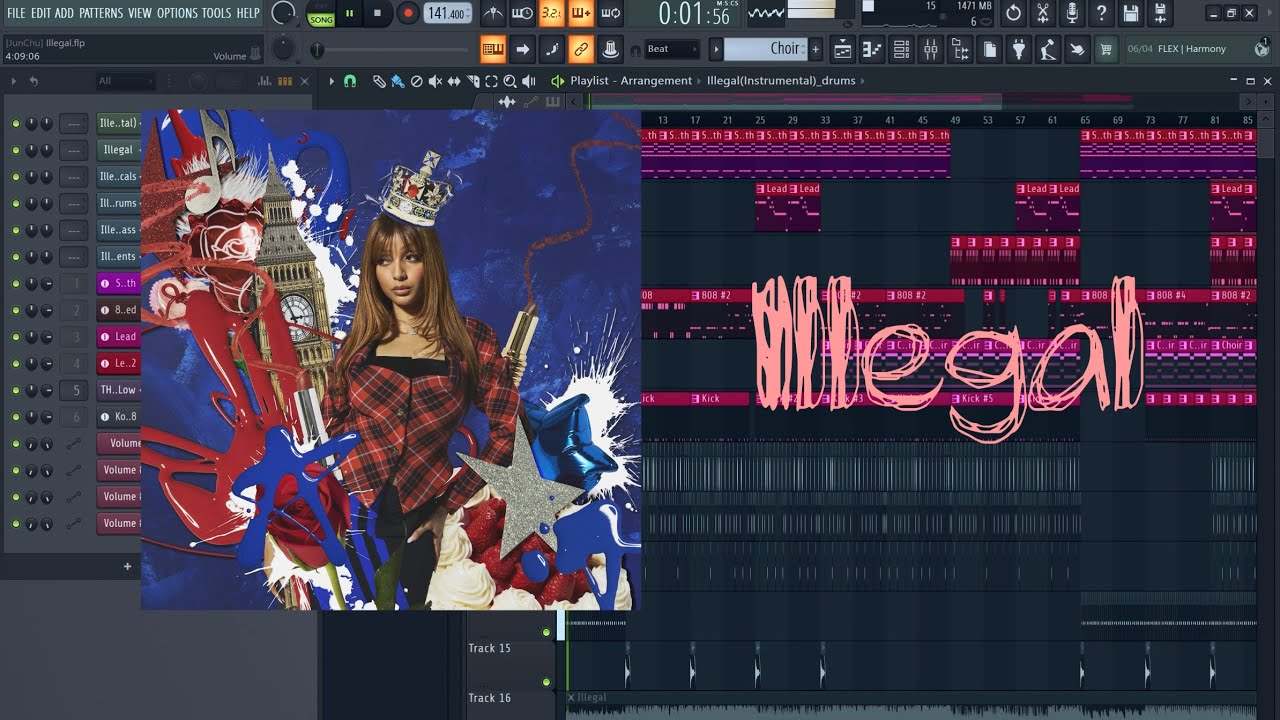The width and height of the screenshot is (1280, 720).
Task: Expand the Illegal(Instrumental)_drums breadcrumb arrow
Action: pyautogui.click(x=863, y=81)
